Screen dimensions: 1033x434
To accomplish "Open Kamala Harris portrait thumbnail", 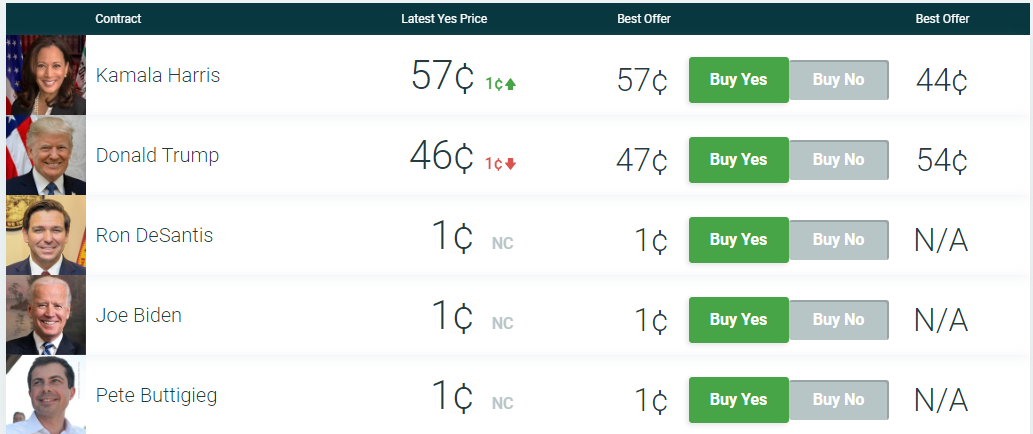I will [x=46, y=75].
